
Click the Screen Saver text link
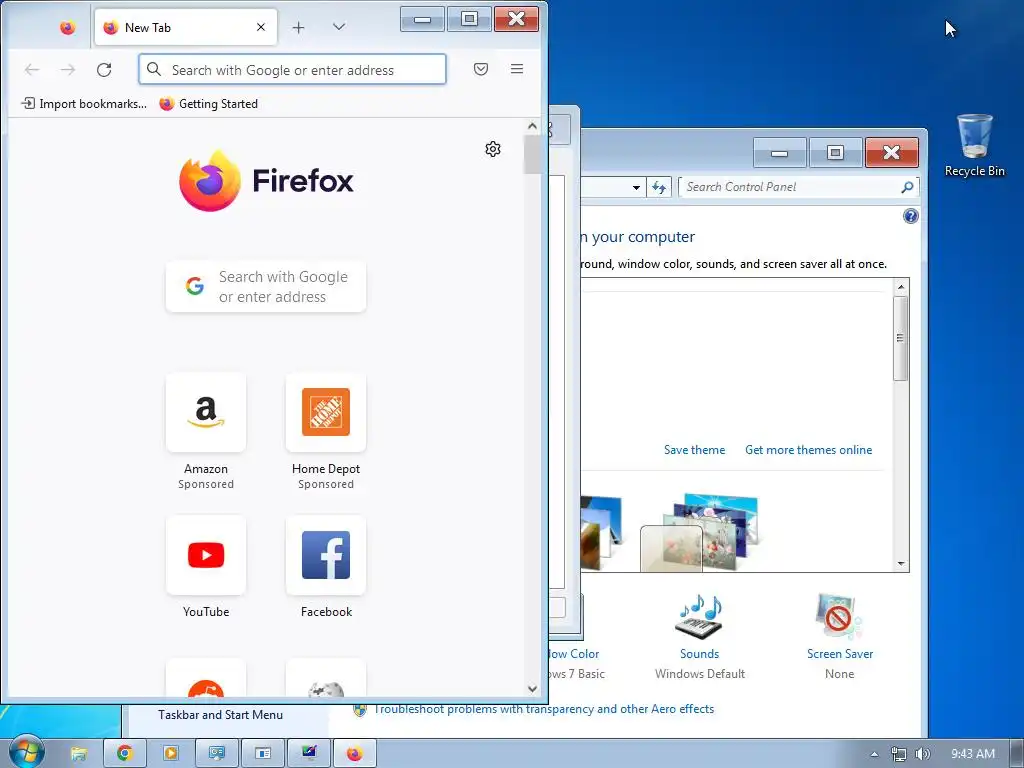(840, 654)
